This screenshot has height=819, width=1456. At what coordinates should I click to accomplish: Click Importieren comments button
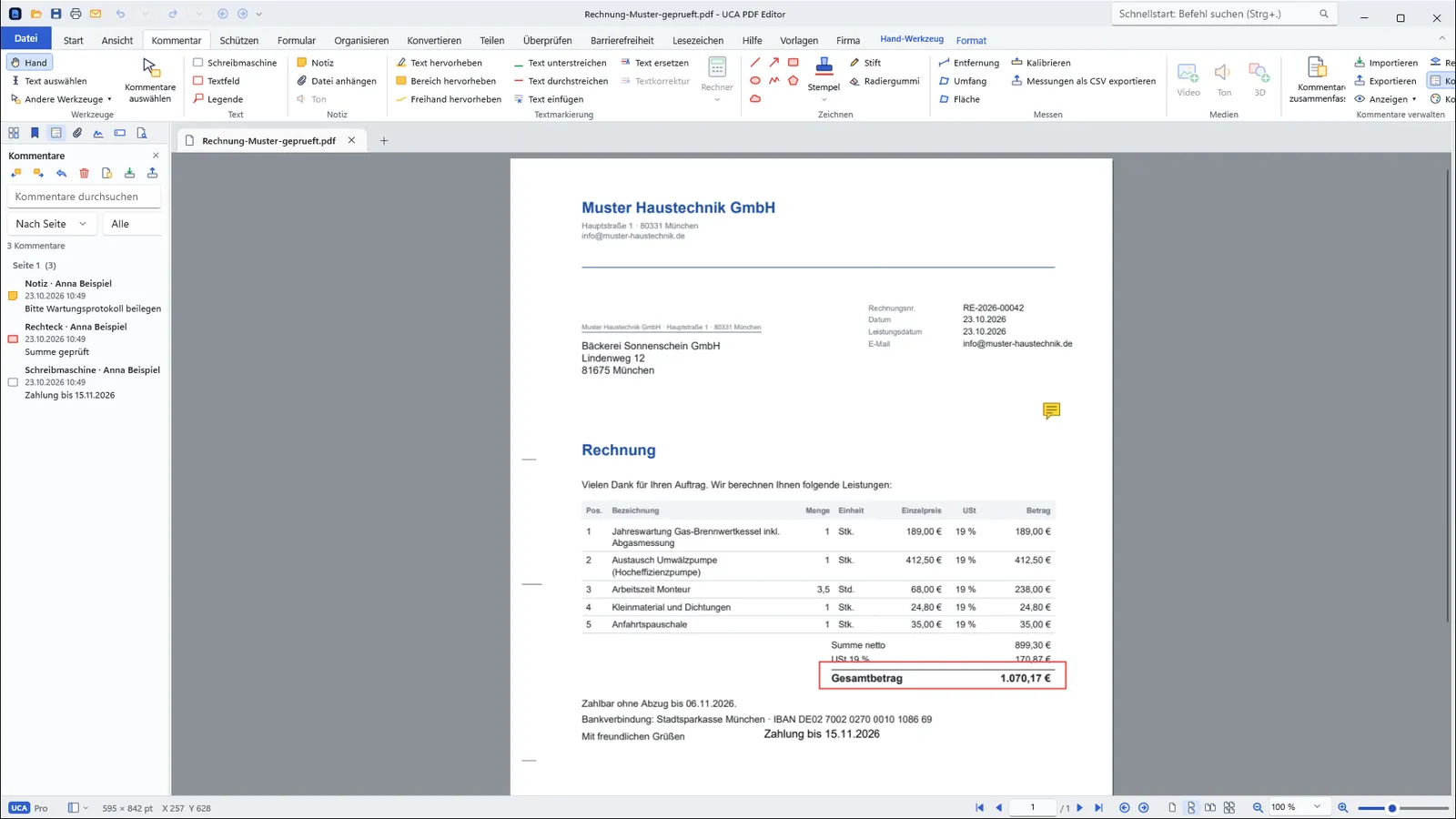[1386, 63]
